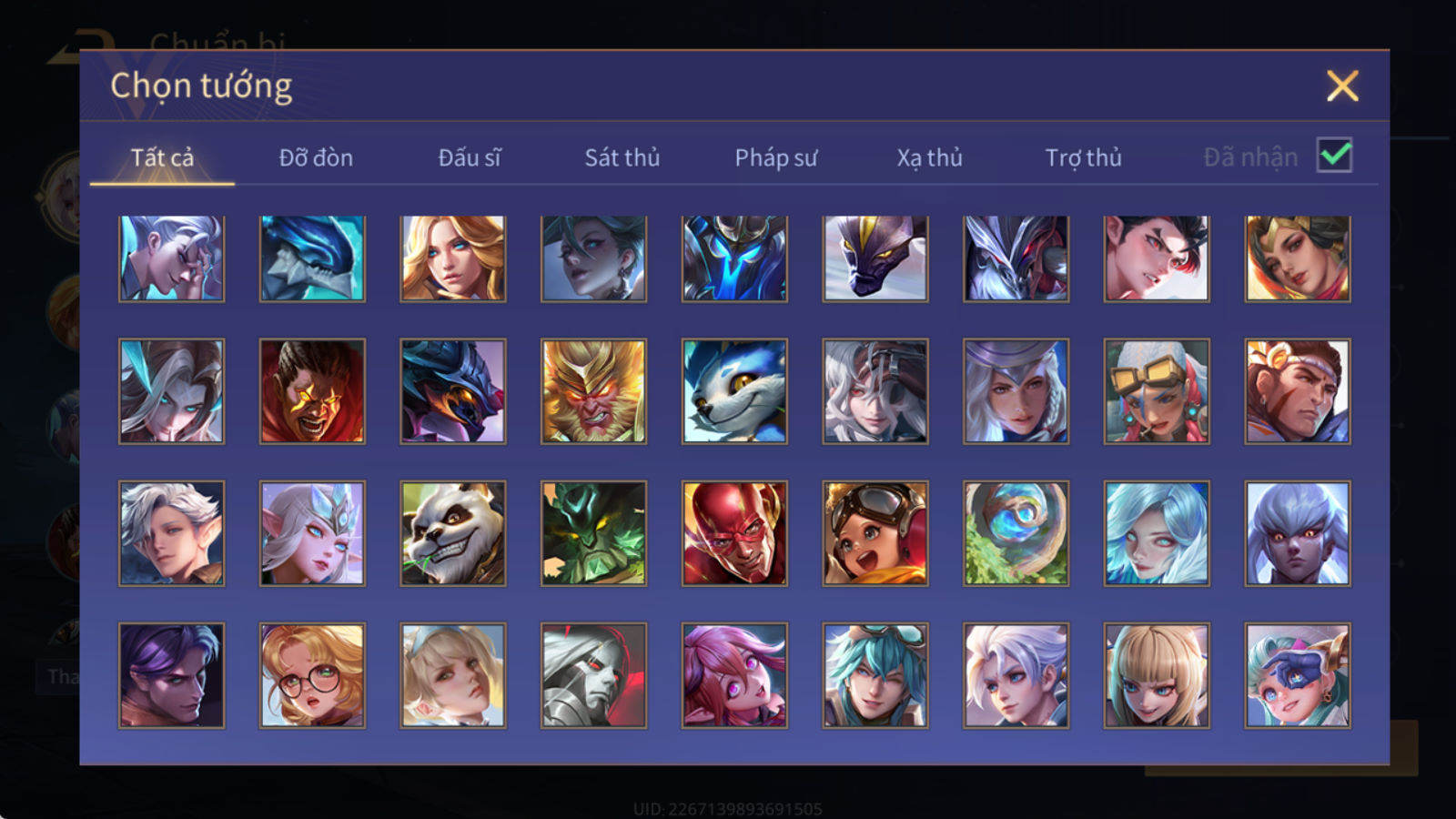Open the Sát thủ tab

[622, 157]
